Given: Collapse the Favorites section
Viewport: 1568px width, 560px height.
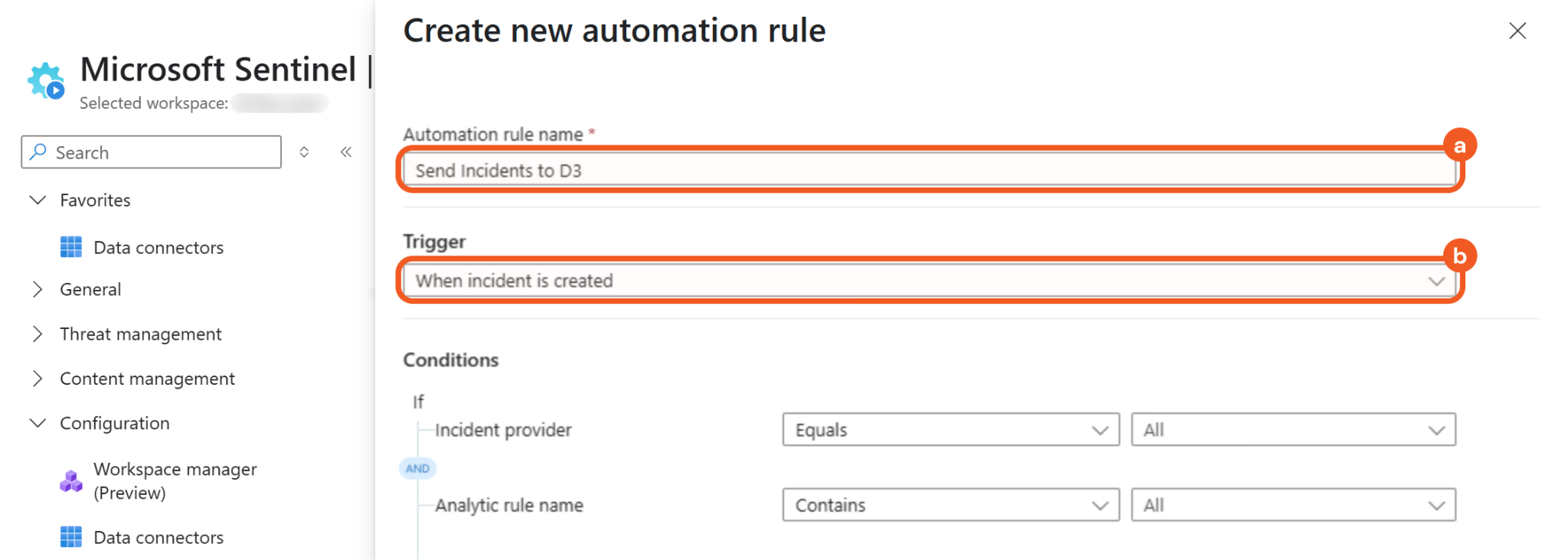Looking at the screenshot, I should (x=38, y=200).
